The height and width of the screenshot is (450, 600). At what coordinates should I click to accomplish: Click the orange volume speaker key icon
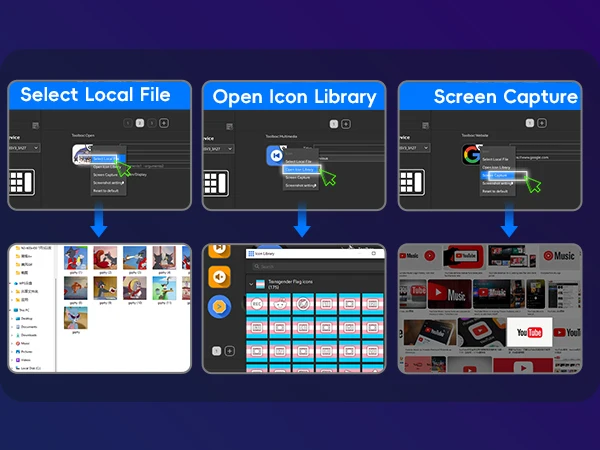(x=219, y=277)
